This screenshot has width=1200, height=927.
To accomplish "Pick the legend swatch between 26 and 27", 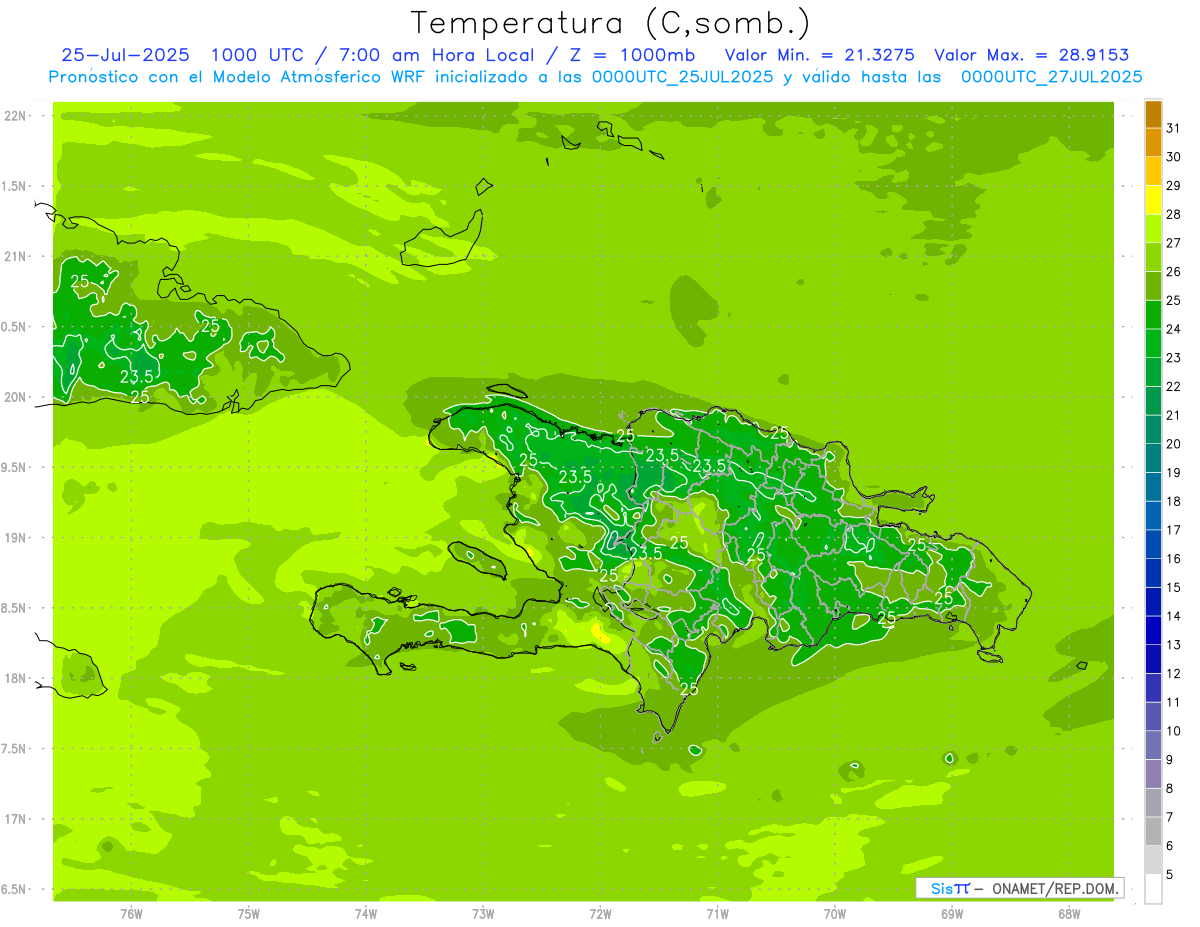I will tap(1153, 258).
